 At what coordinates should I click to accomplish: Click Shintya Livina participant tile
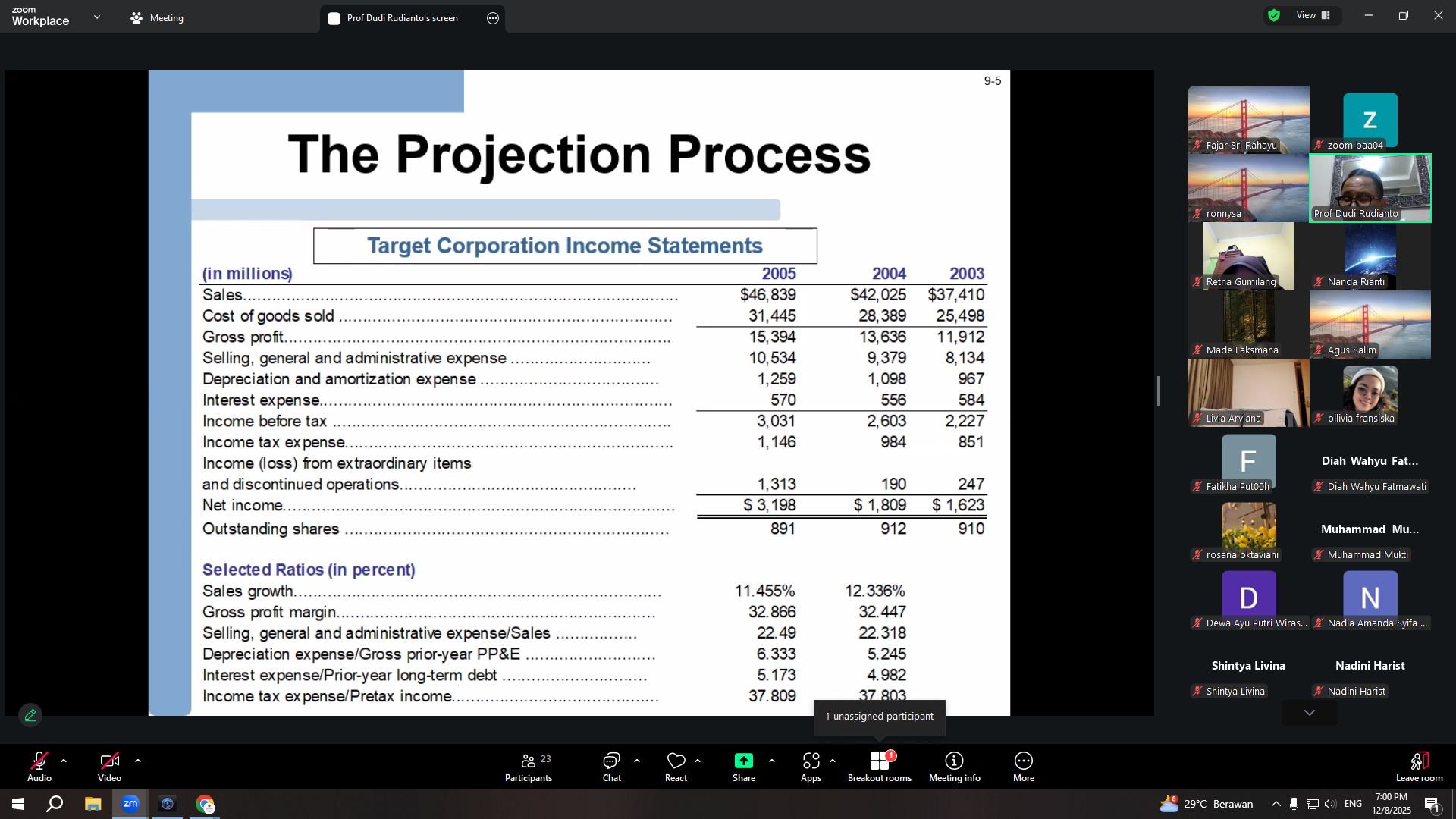(1249, 666)
